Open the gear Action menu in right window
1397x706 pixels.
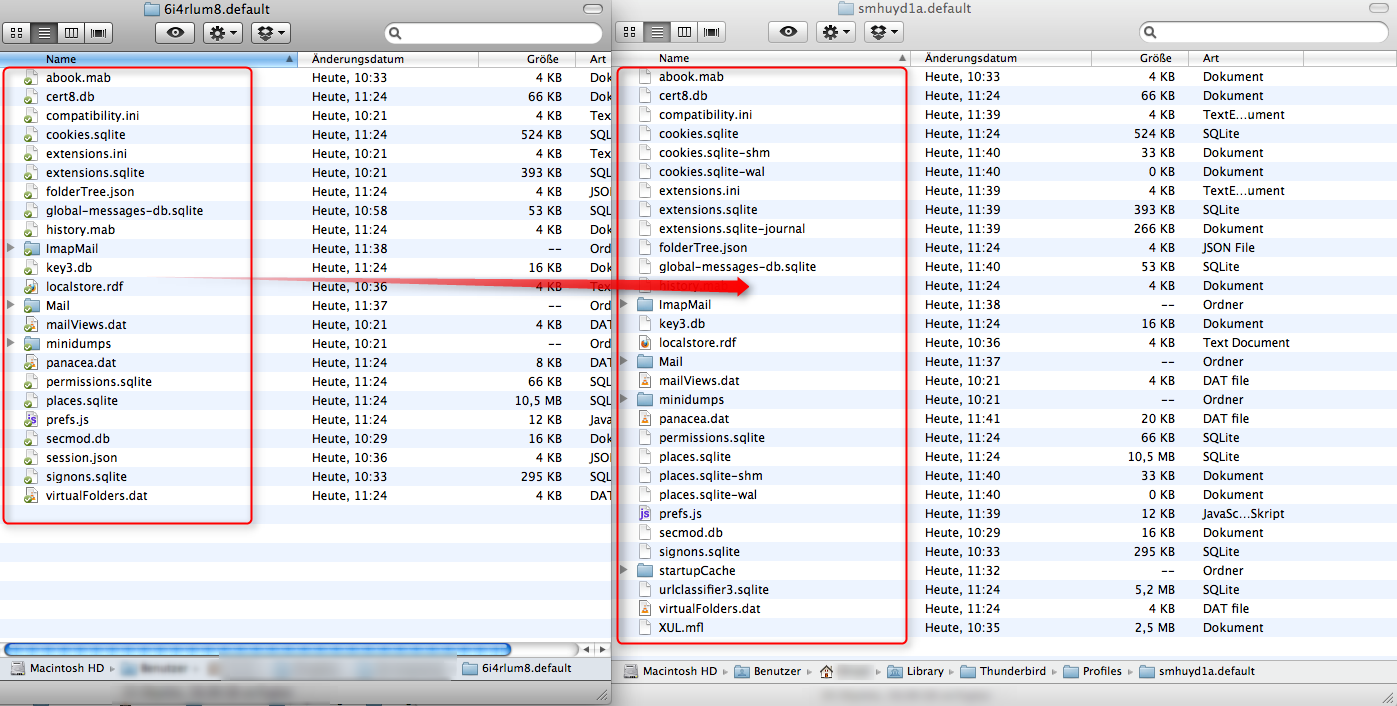pyautogui.click(x=834, y=31)
